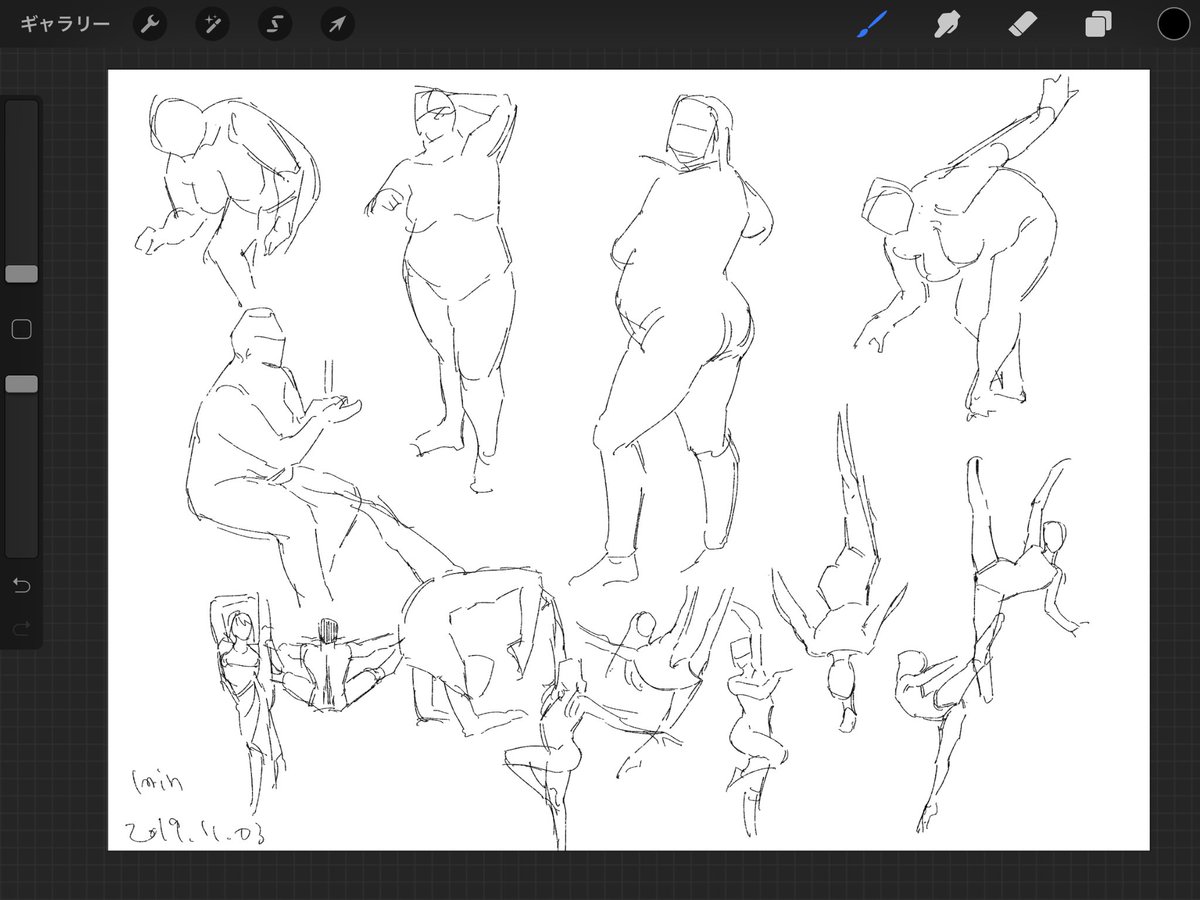This screenshot has width=1200, height=900.
Task: Undo the last stroke with the undo arrow
Action: (21, 585)
